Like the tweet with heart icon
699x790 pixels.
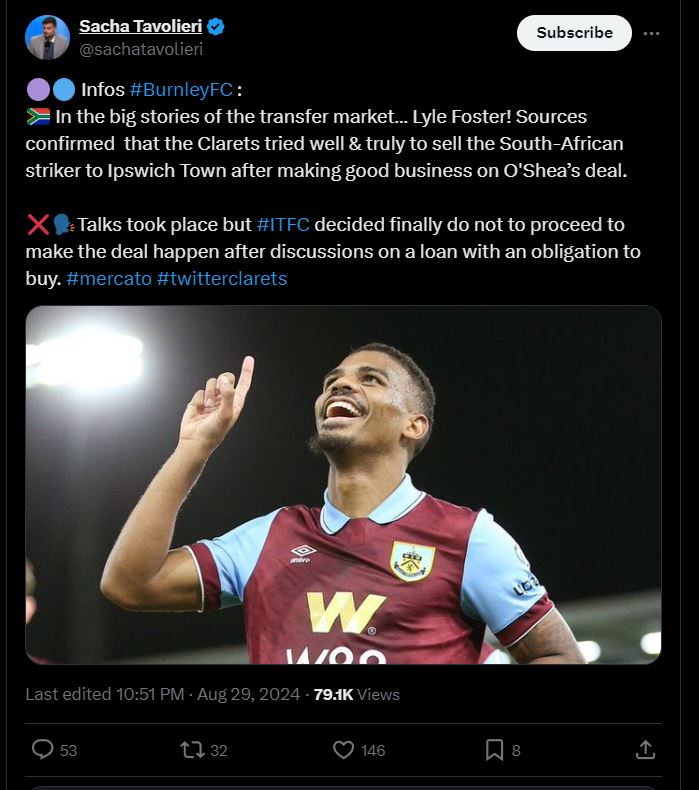pos(343,749)
